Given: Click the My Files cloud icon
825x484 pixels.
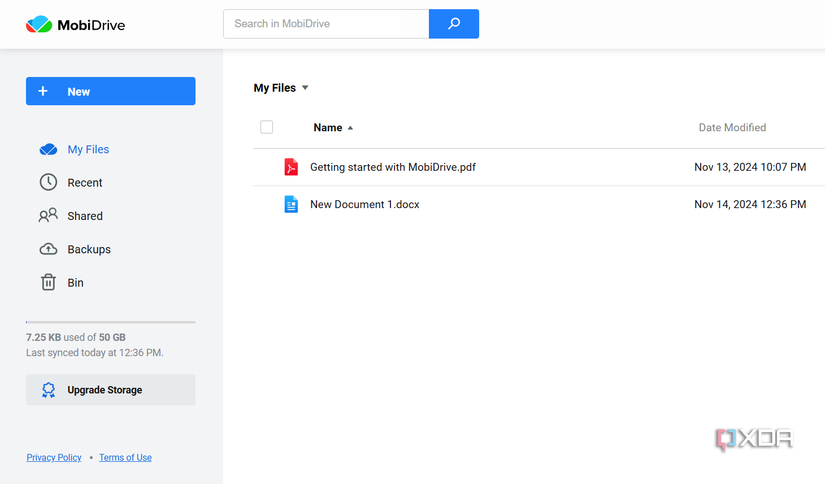Looking at the screenshot, I should (48, 149).
